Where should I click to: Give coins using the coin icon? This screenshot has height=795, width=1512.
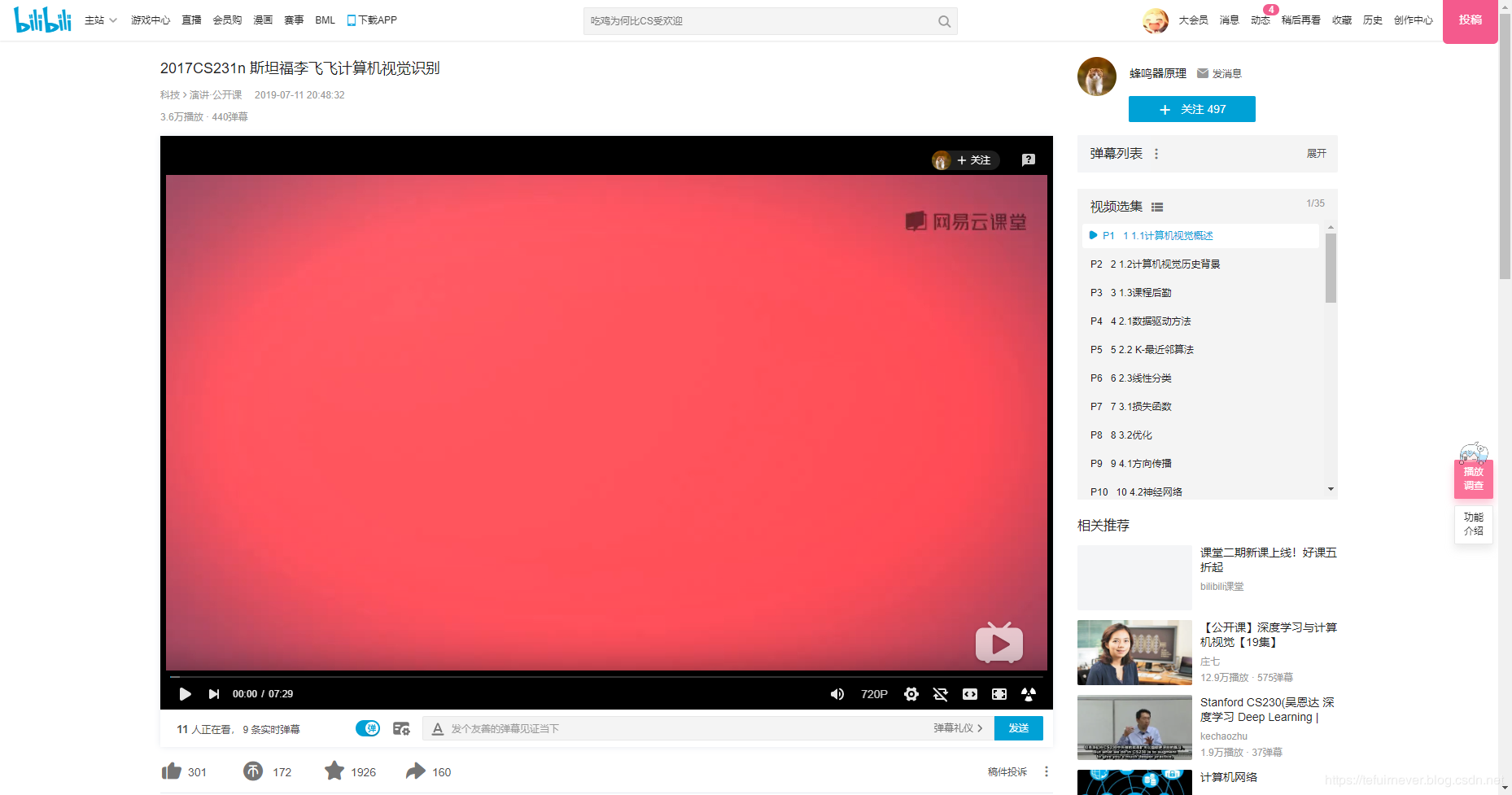point(253,771)
